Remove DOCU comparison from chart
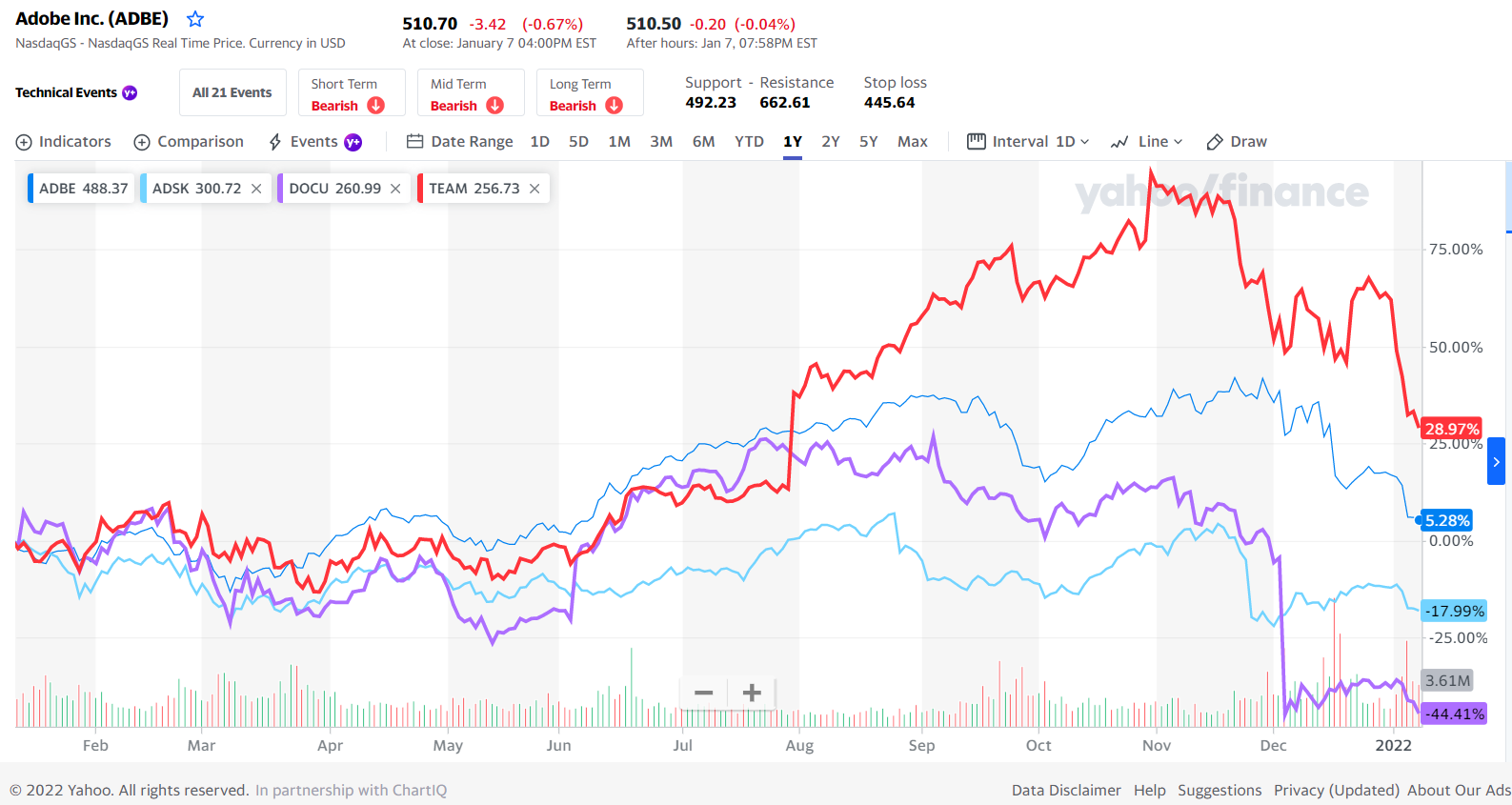Screen dimensions: 1512x805 click(x=395, y=189)
